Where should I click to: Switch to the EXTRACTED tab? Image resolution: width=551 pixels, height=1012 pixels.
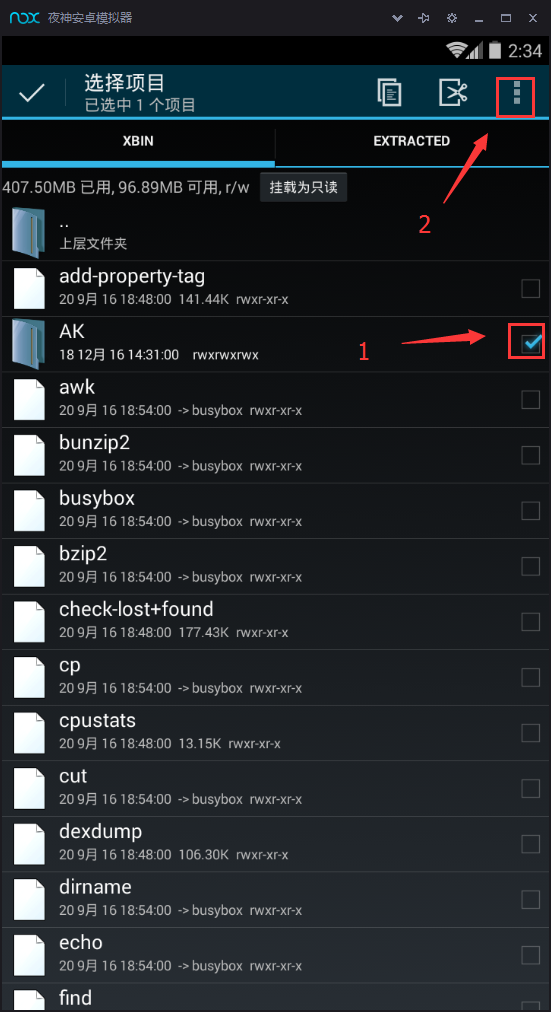point(412,141)
